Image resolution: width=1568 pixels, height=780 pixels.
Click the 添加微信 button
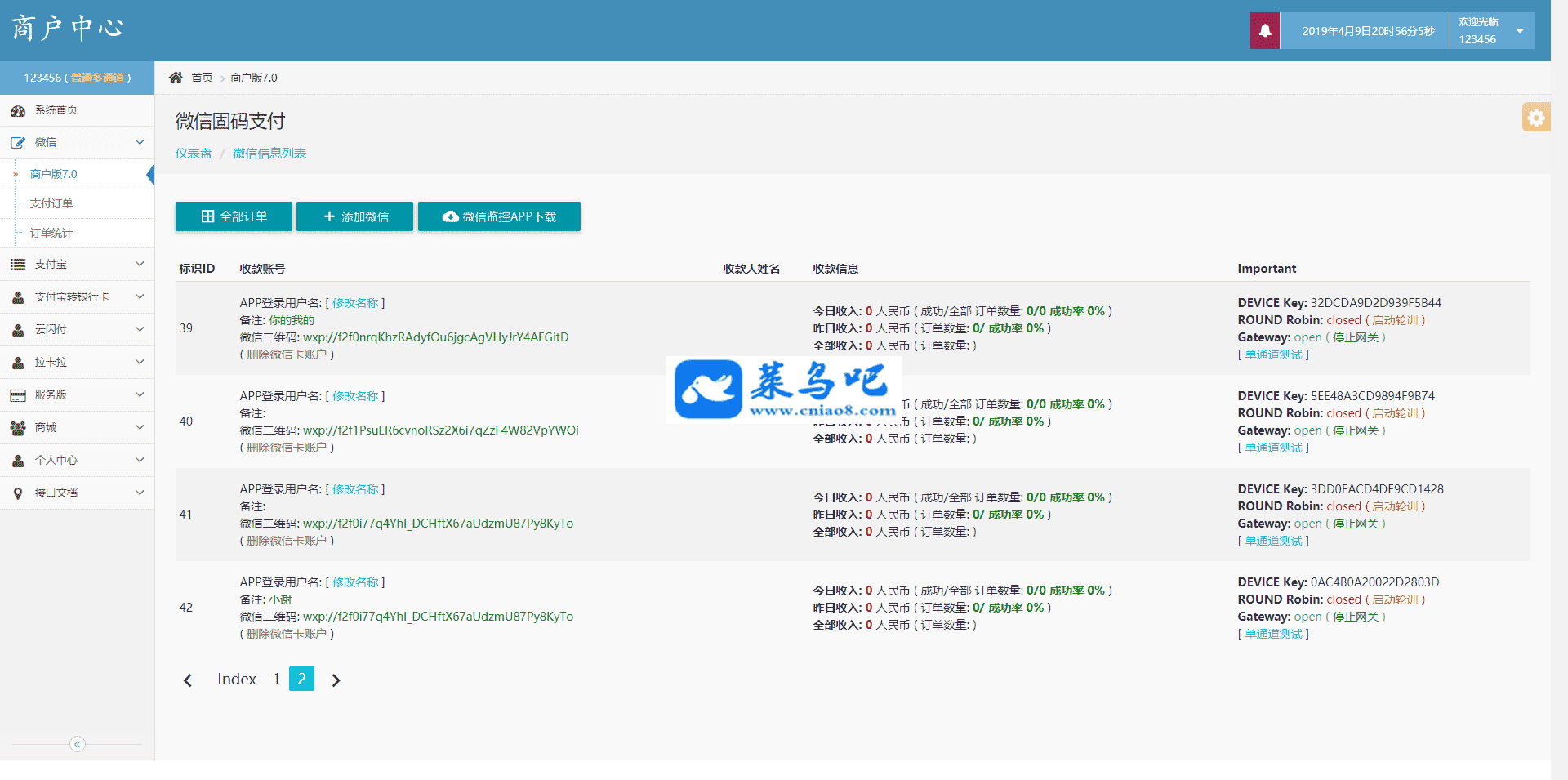[354, 216]
